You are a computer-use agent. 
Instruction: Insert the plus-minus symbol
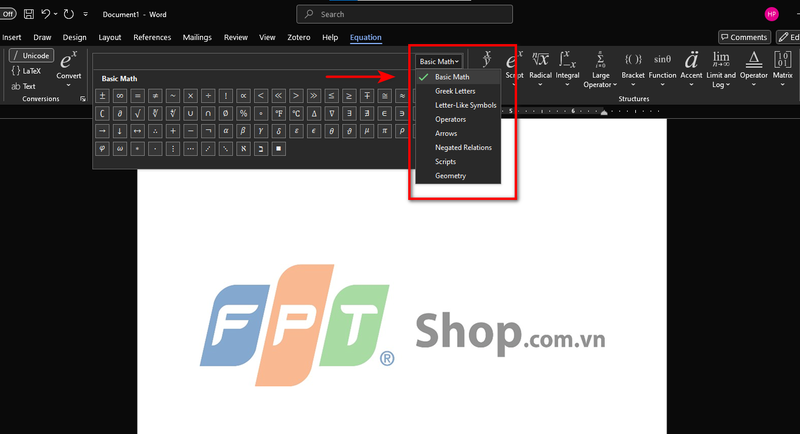[102, 95]
